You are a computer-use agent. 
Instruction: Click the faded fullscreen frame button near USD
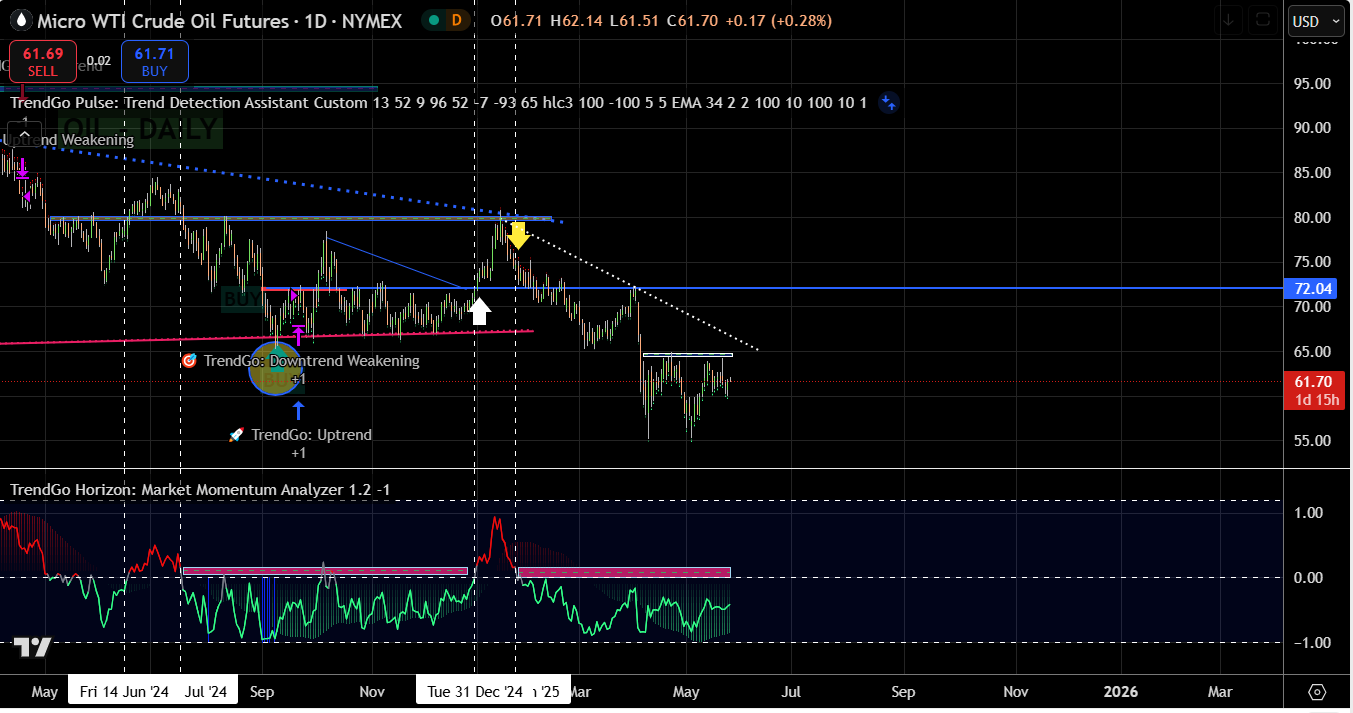(1263, 20)
